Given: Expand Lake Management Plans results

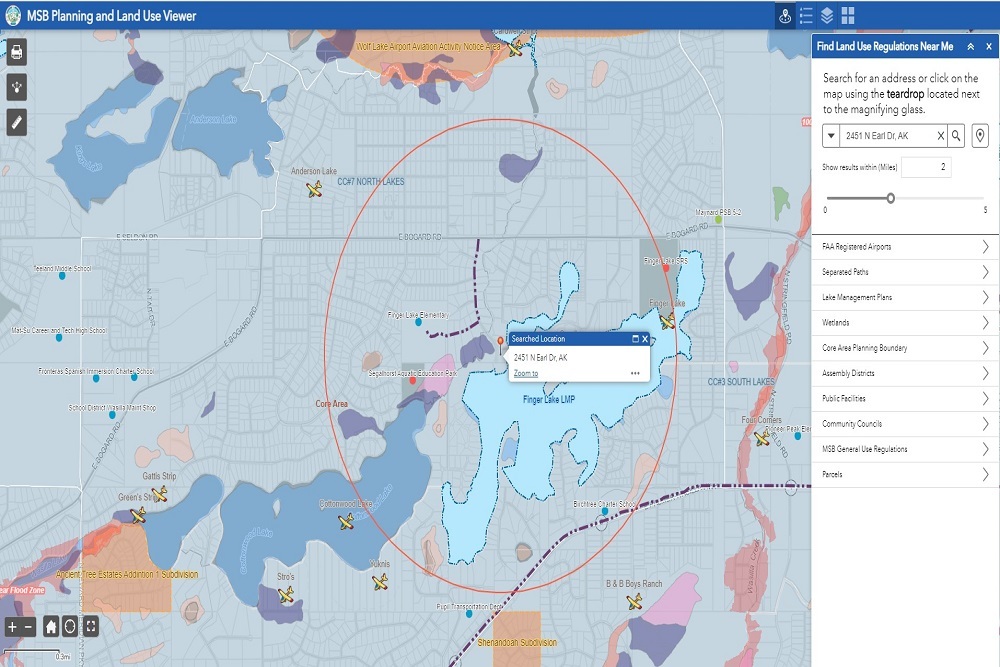Looking at the screenshot, I should coord(905,297).
